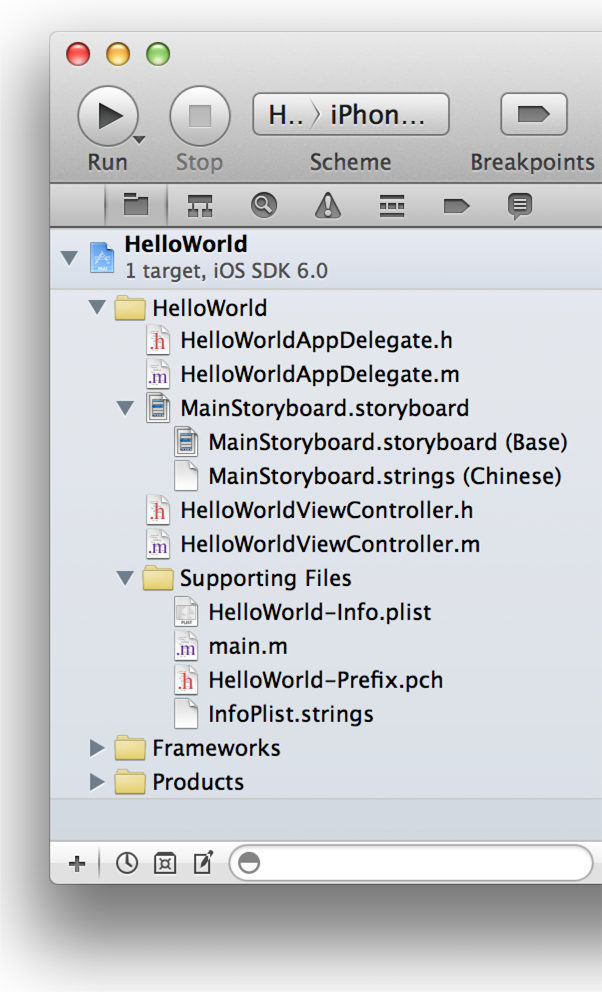Click the Stop button
This screenshot has height=992, width=602.
pyautogui.click(x=199, y=116)
